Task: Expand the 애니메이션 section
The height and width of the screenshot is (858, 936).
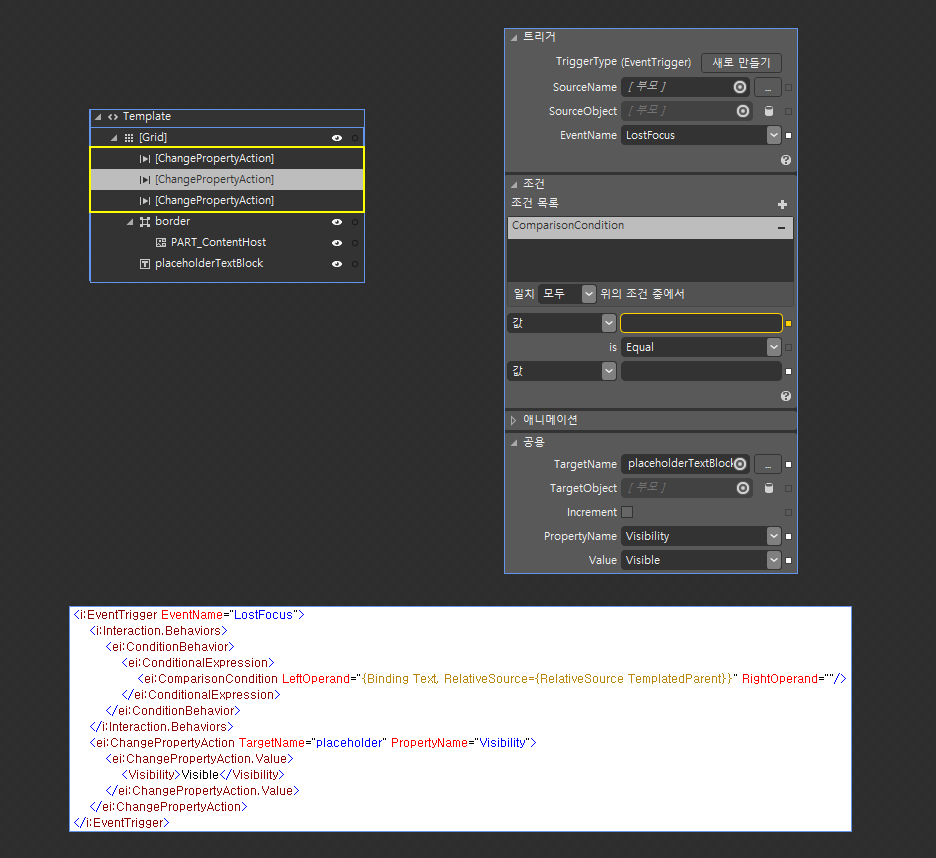Action: (513, 419)
